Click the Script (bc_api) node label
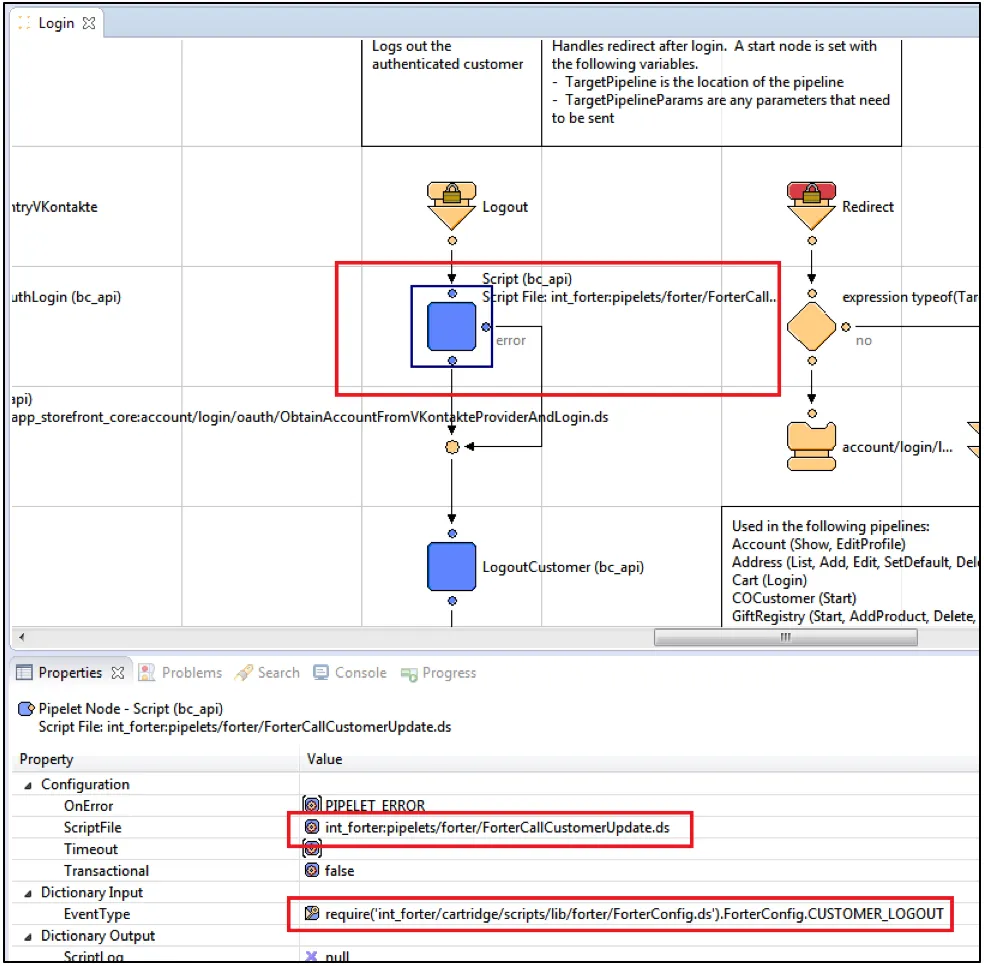The image size is (984, 966). click(x=527, y=279)
